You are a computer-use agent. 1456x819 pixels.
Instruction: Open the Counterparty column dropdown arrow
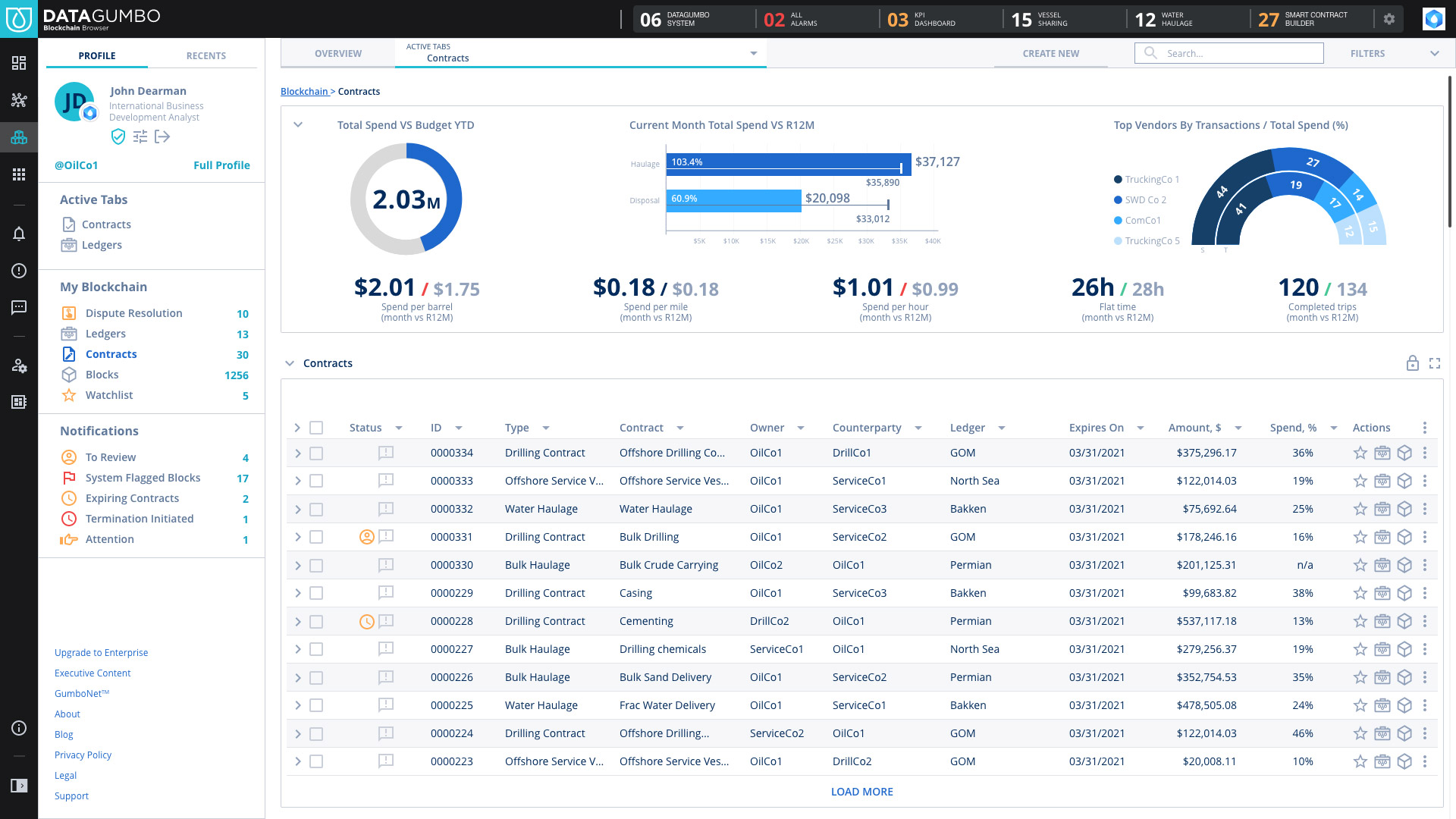918,428
